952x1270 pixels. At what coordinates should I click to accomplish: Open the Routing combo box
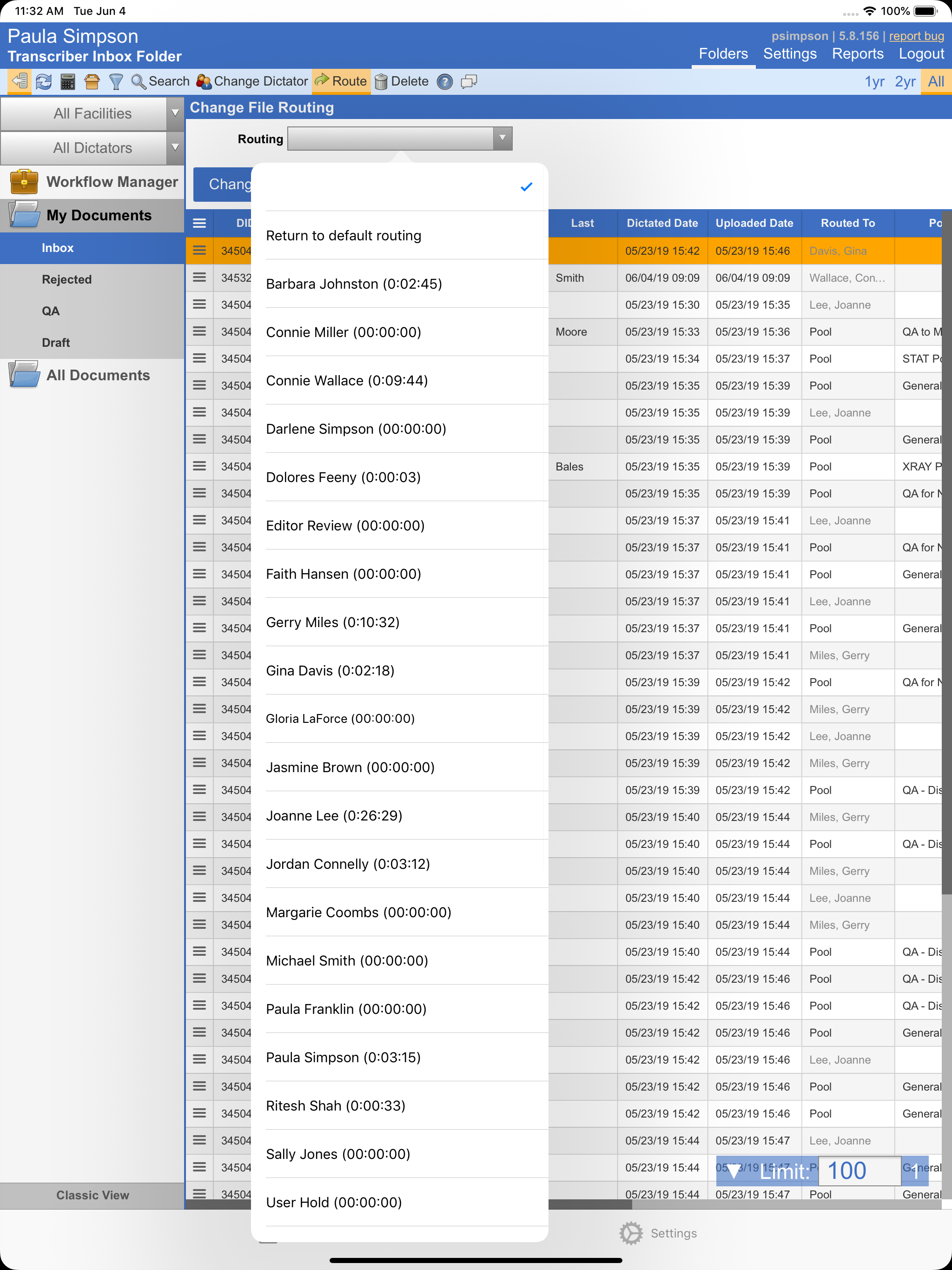click(400, 139)
